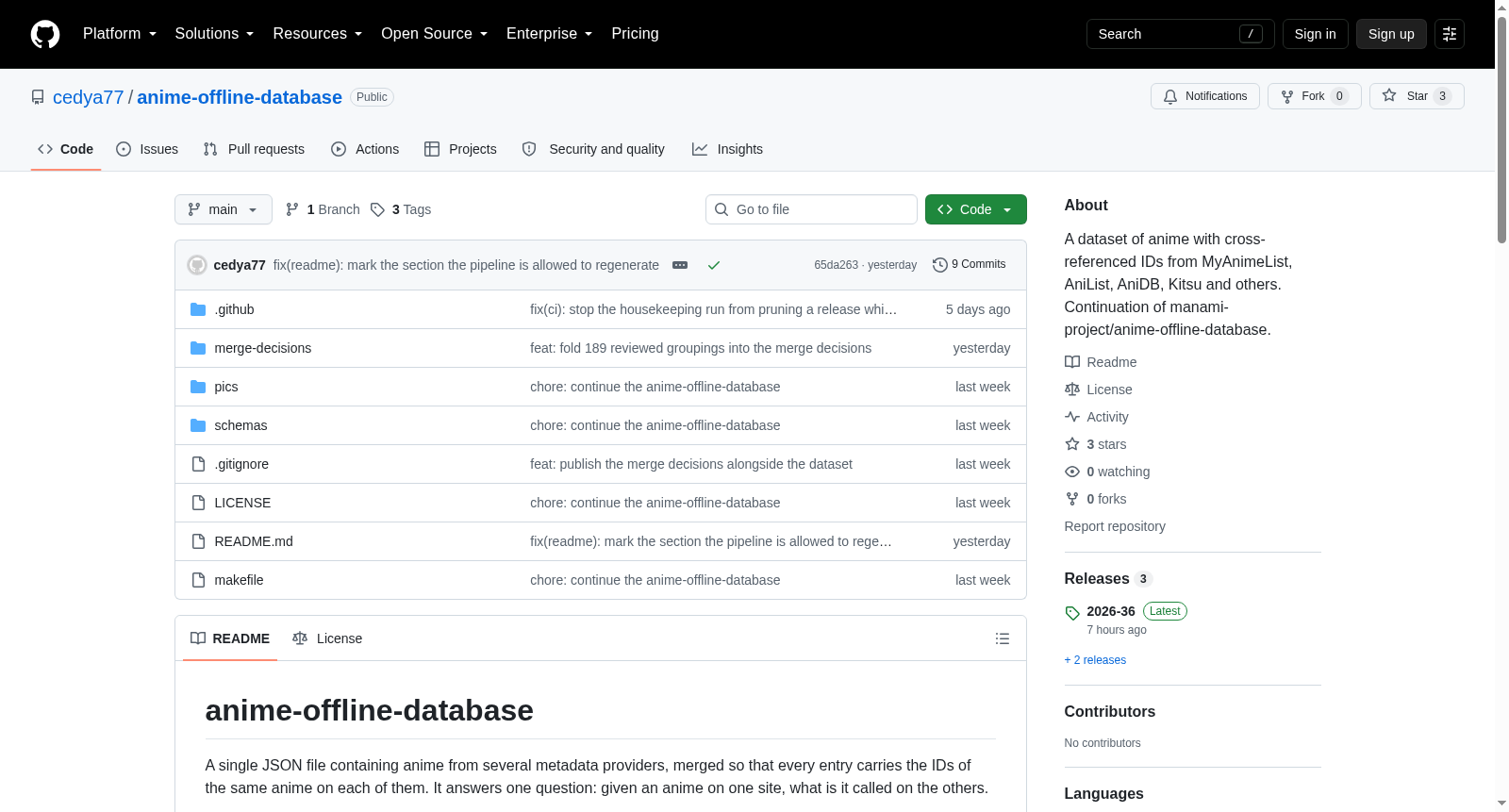Click the .github folder icon
This screenshot has width=1509, height=812.
point(198,309)
